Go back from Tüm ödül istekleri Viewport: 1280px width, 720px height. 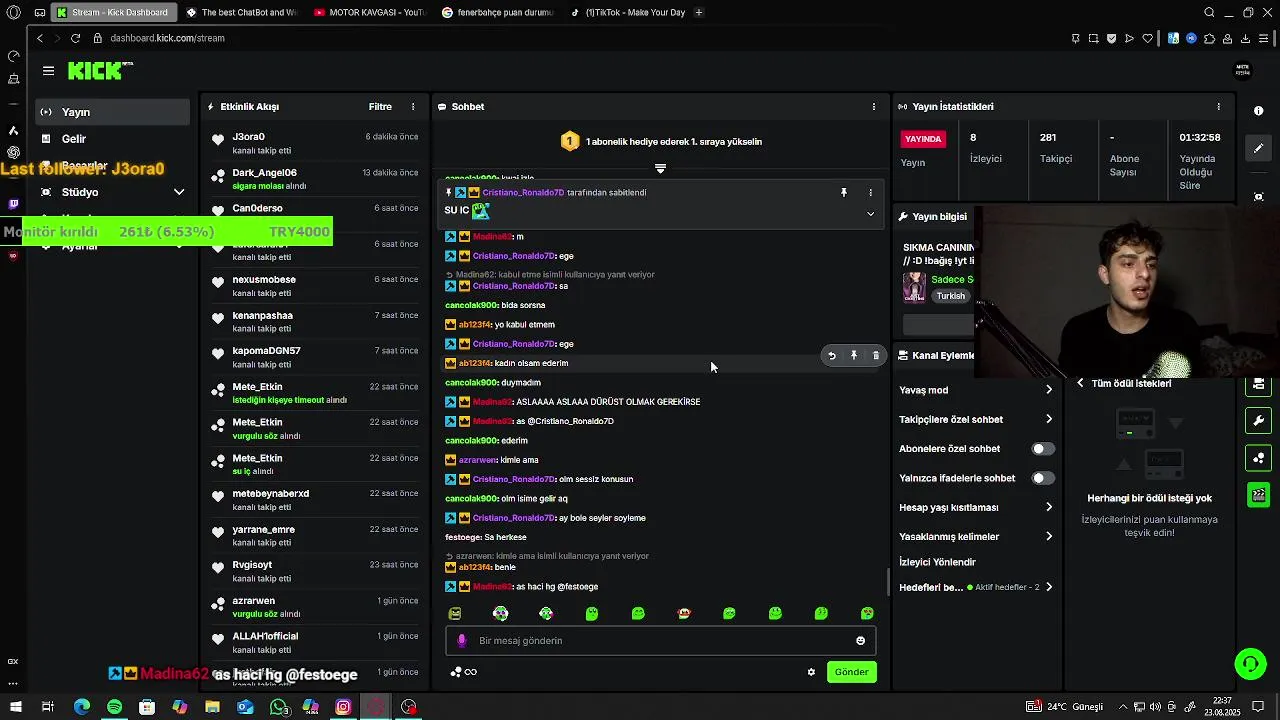(x=1080, y=384)
